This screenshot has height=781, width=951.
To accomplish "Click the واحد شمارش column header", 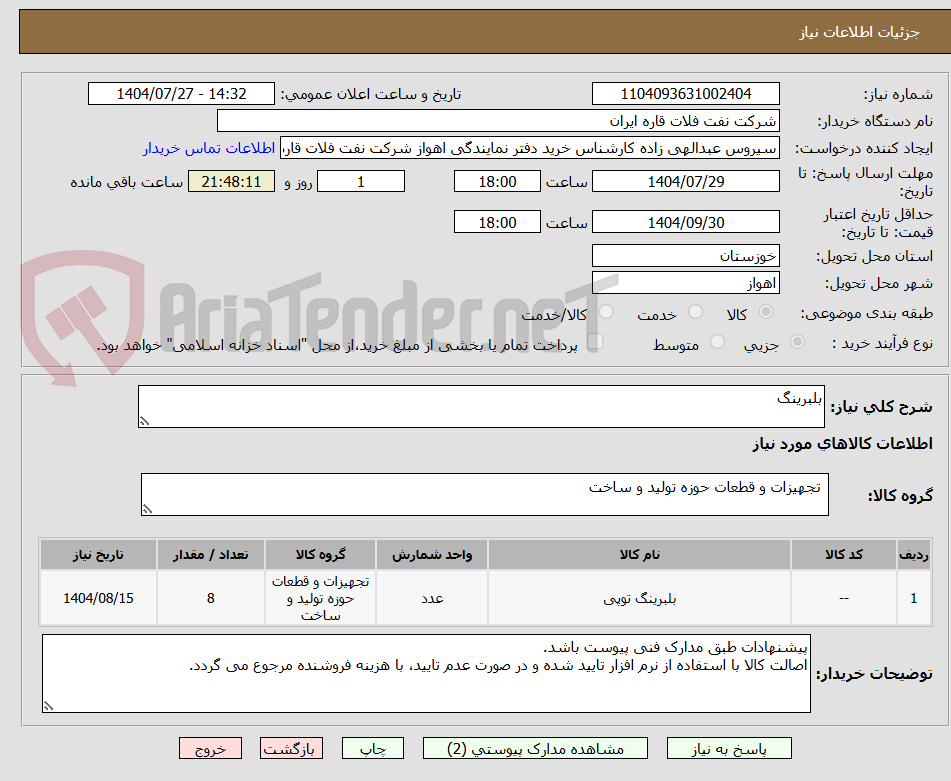I will coord(432,555).
